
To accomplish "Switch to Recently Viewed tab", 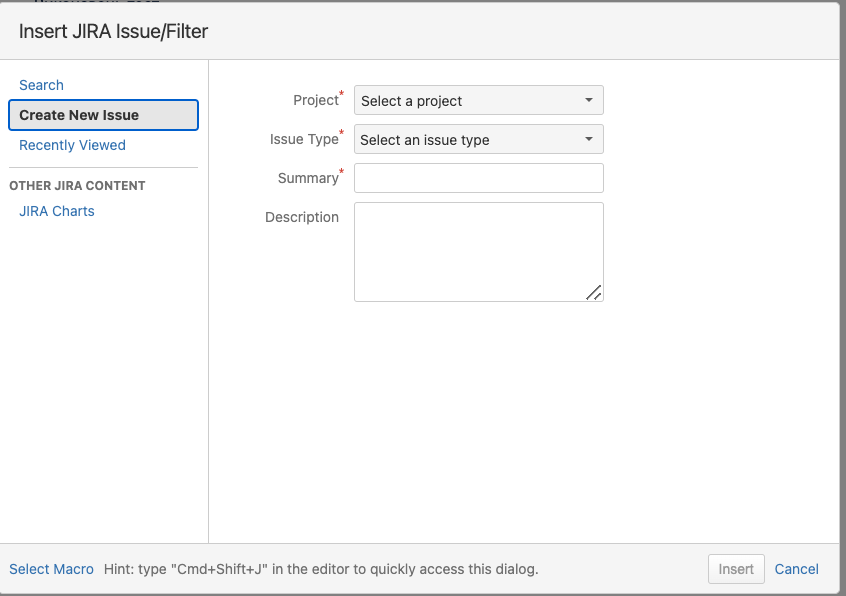I will (x=72, y=145).
